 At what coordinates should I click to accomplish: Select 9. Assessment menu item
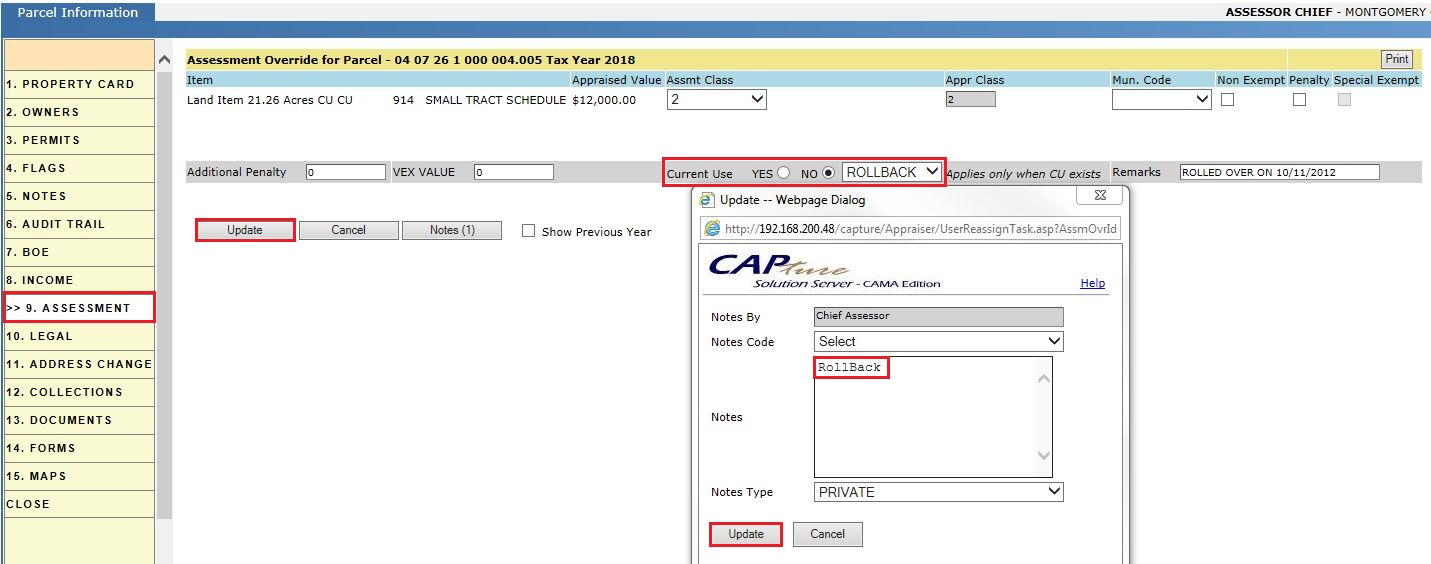point(78,308)
